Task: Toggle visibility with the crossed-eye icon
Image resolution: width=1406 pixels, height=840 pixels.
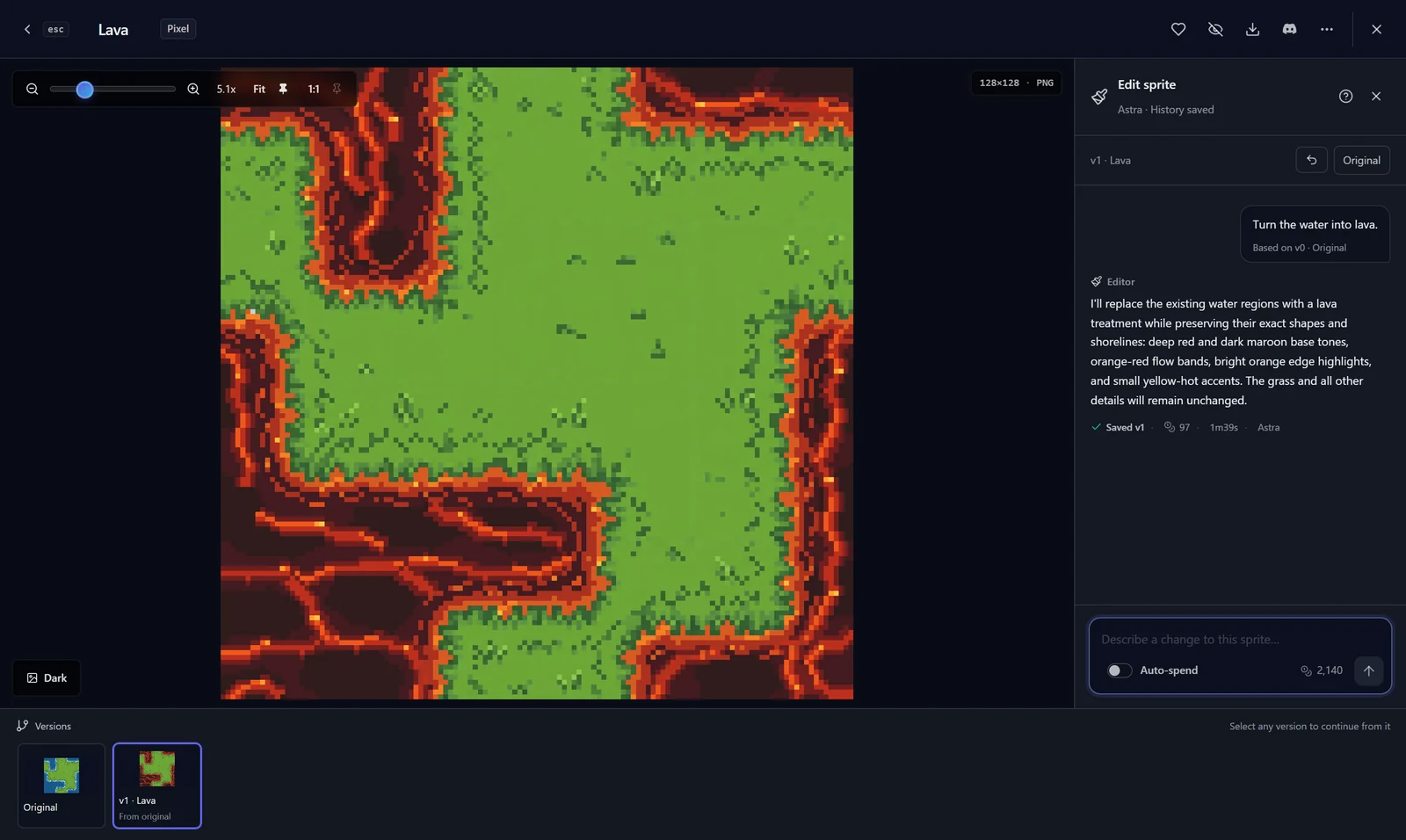Action: [1215, 29]
